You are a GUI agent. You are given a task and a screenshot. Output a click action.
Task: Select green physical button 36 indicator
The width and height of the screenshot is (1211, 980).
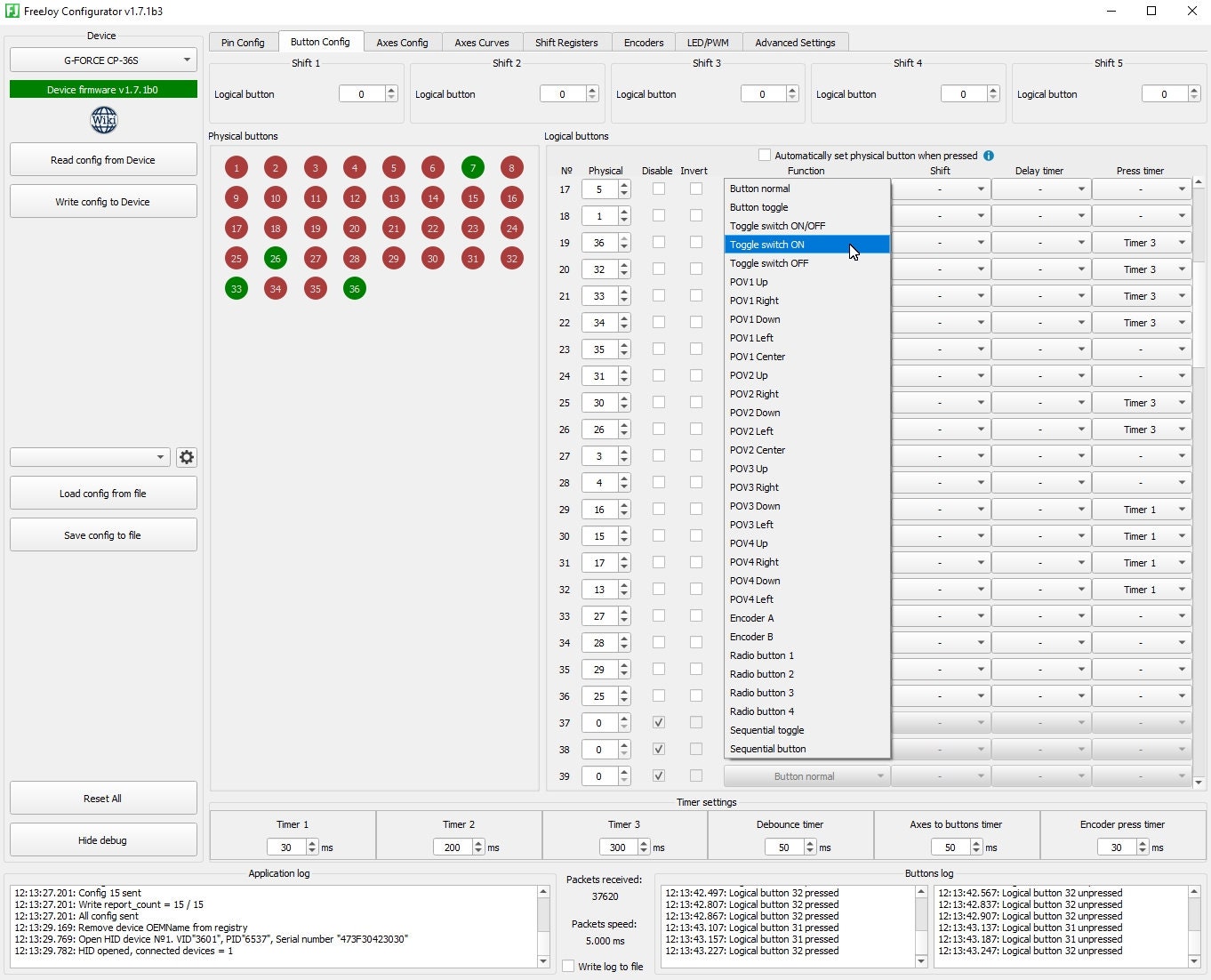[355, 289]
